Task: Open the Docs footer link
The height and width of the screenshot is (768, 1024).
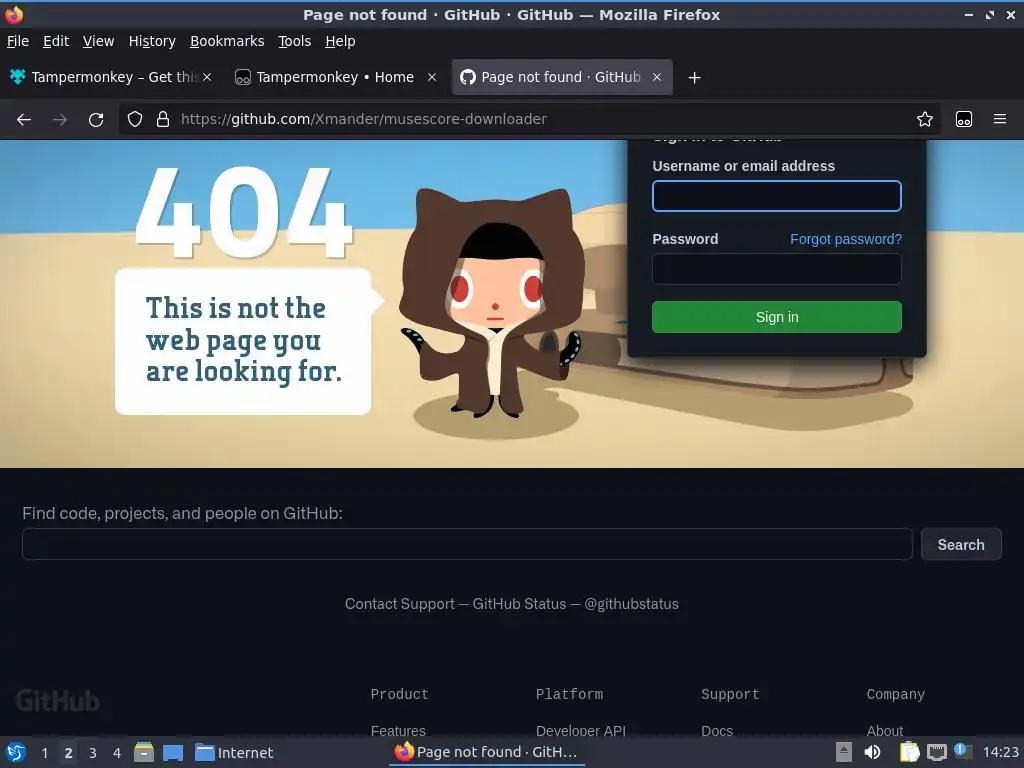Action: pyautogui.click(x=716, y=731)
